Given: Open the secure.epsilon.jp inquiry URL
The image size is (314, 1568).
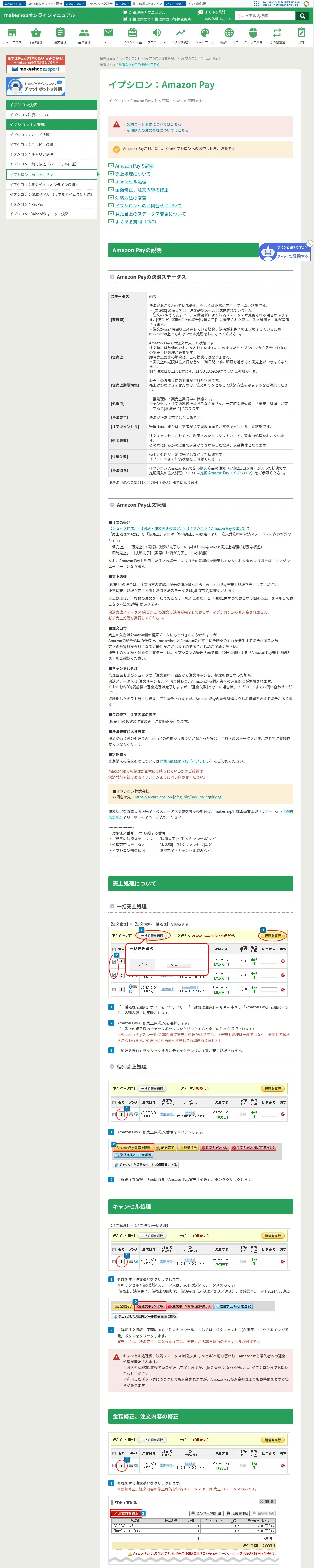Looking at the screenshot, I should 178,797.
